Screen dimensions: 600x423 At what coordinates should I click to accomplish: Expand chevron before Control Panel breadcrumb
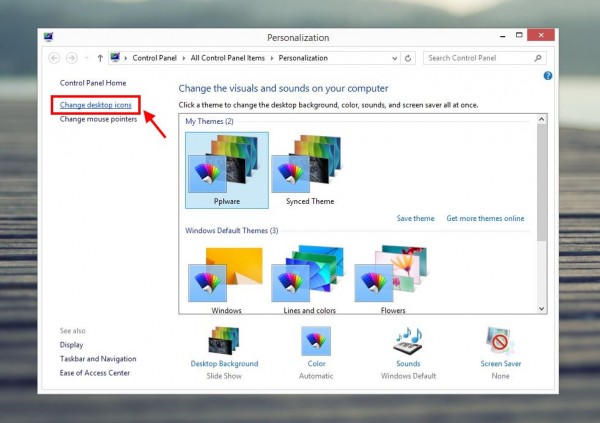click(x=126, y=58)
